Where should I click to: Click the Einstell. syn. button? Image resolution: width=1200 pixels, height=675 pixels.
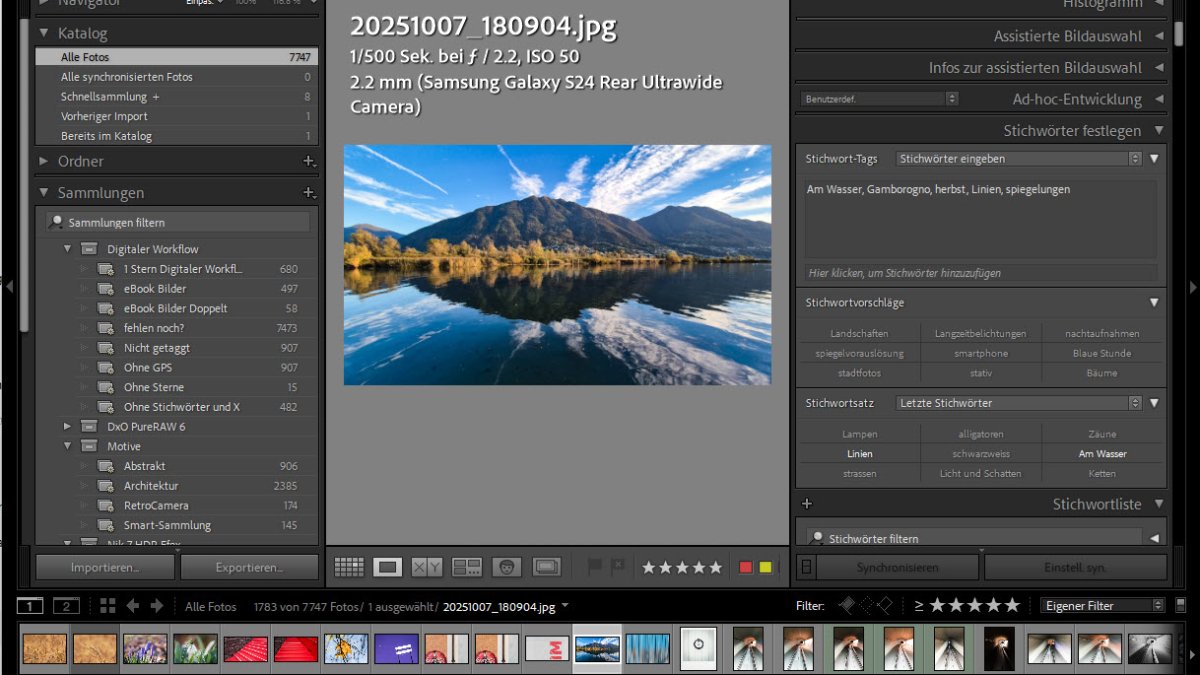point(1075,567)
